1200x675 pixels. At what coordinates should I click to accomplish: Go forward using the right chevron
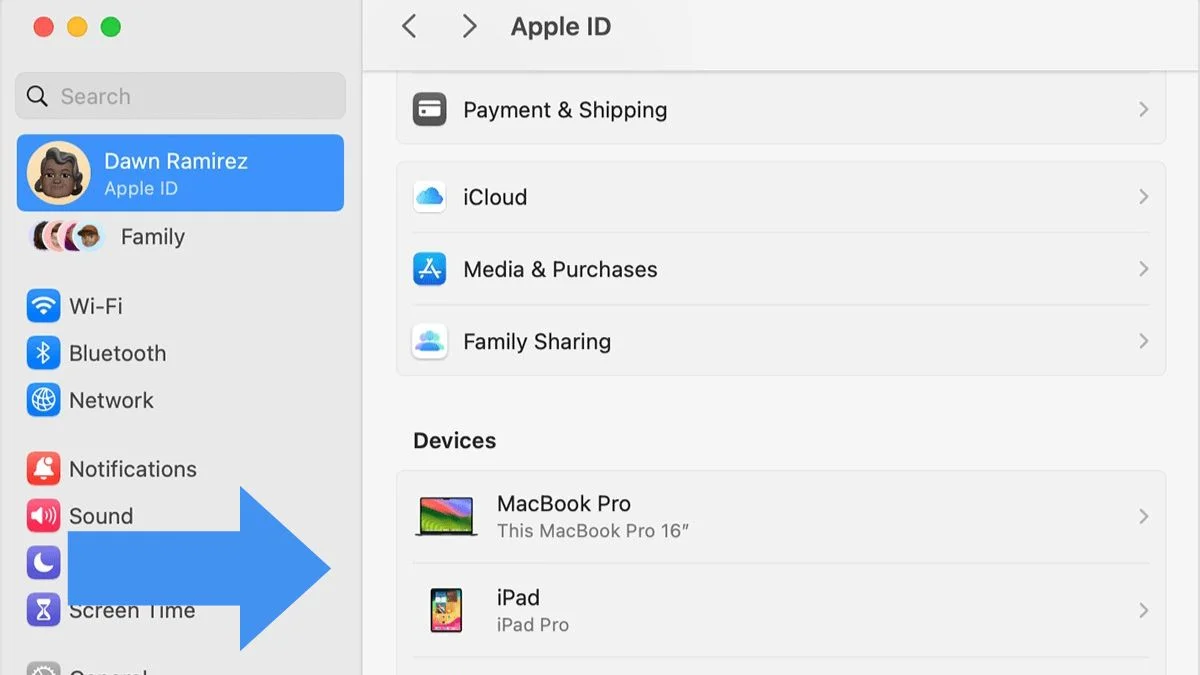(x=469, y=26)
